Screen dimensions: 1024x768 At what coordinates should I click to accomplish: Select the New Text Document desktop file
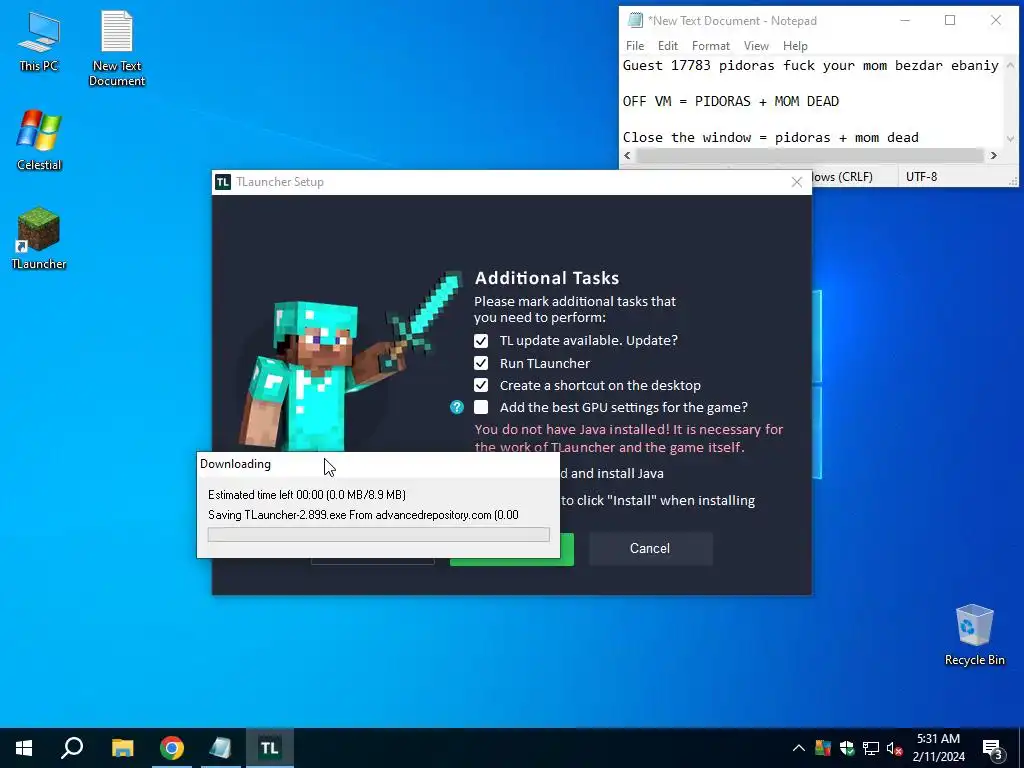coord(117,48)
